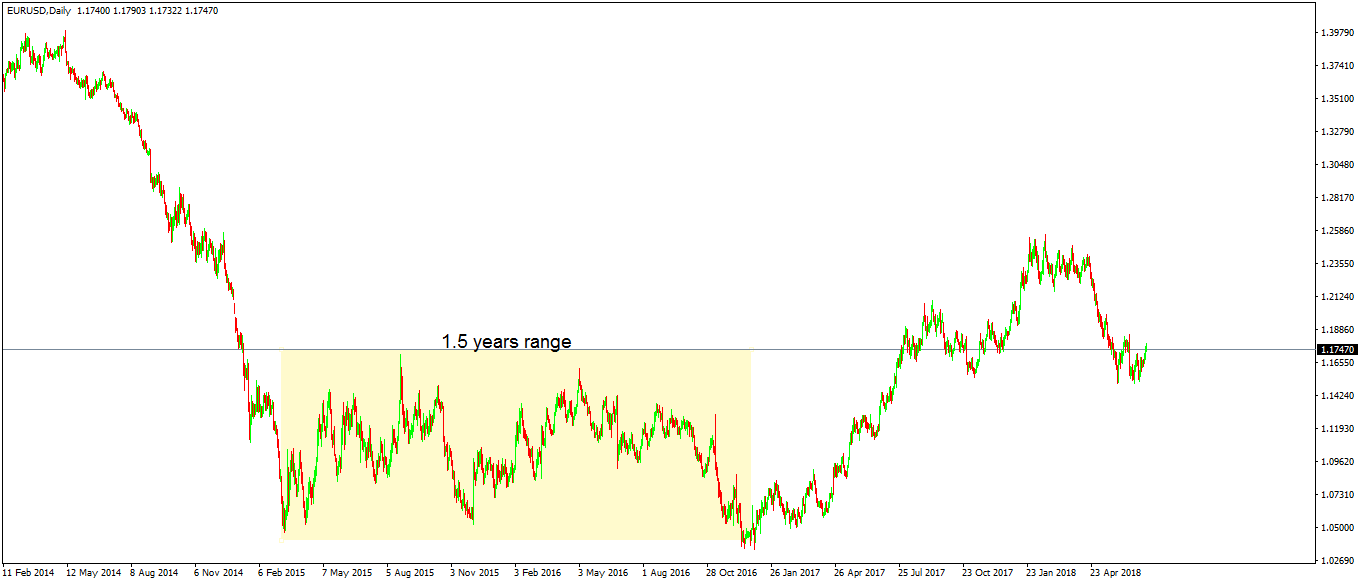This screenshot has width=1358, height=584.
Task: Click the 1.11930 price axis label
Action: click(1337, 429)
